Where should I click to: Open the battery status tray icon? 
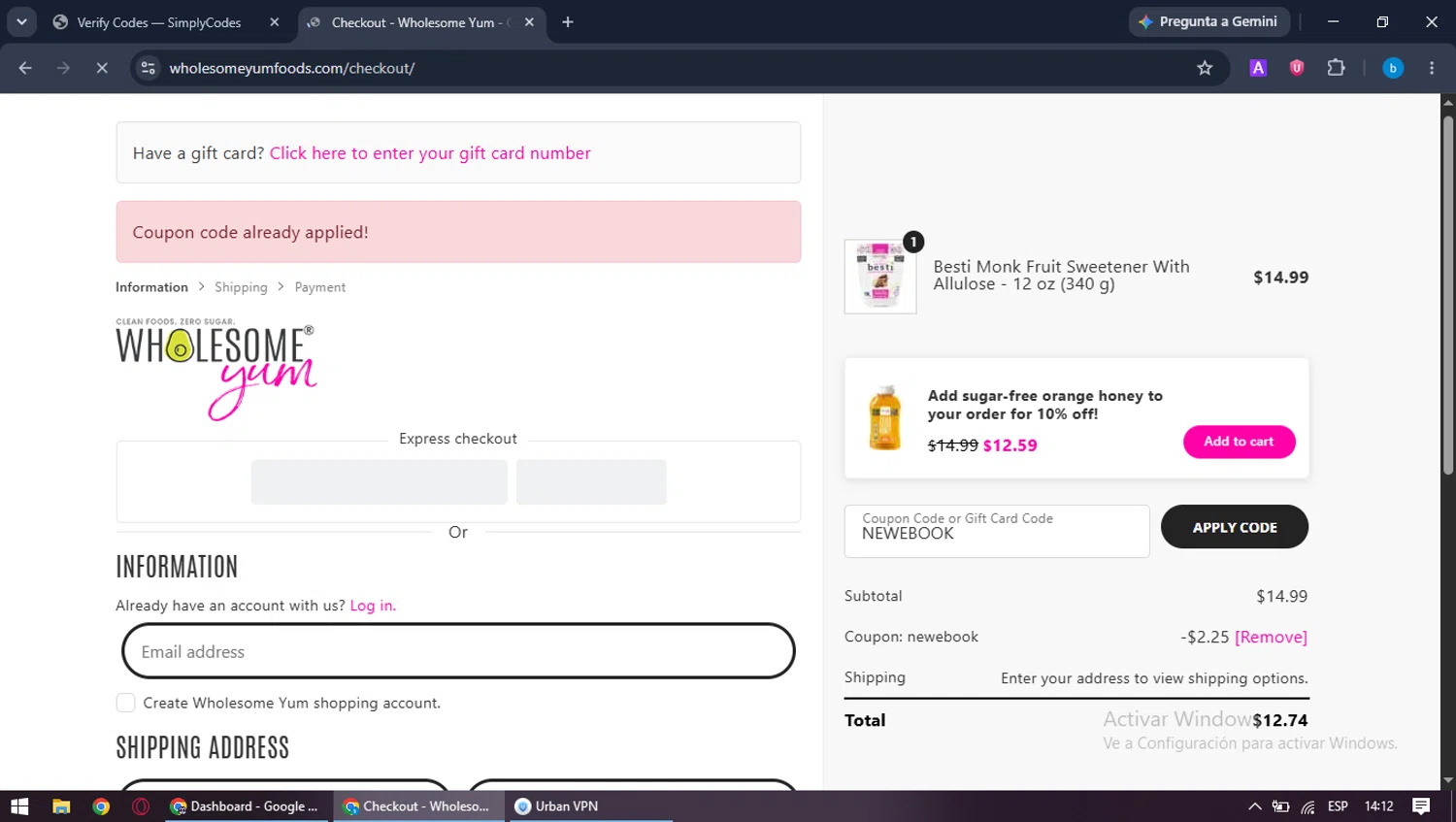tap(1281, 806)
